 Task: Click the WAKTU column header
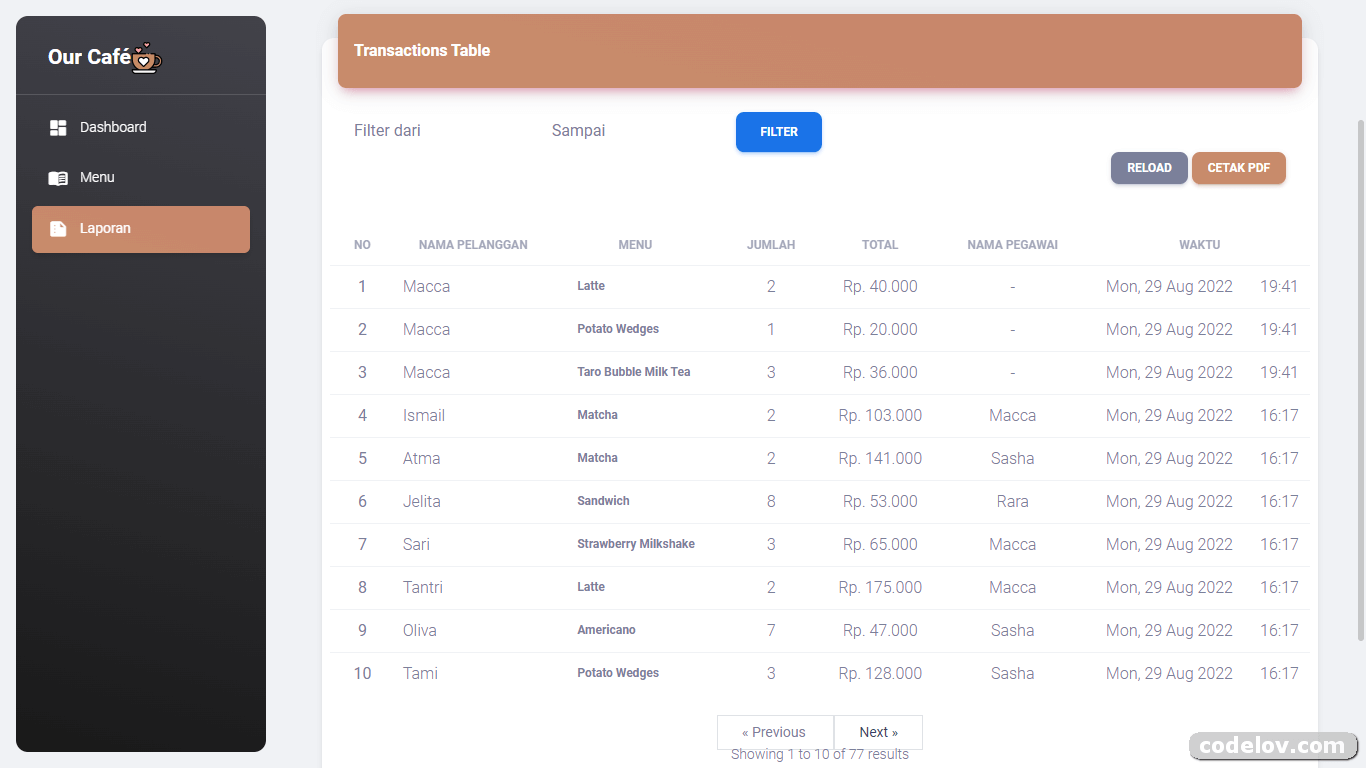point(1199,245)
